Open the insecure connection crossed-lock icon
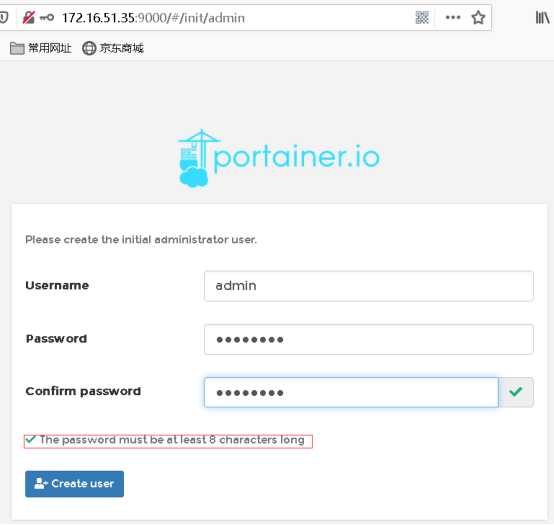Image resolution: width=554 pixels, height=525 pixels. point(29,17)
